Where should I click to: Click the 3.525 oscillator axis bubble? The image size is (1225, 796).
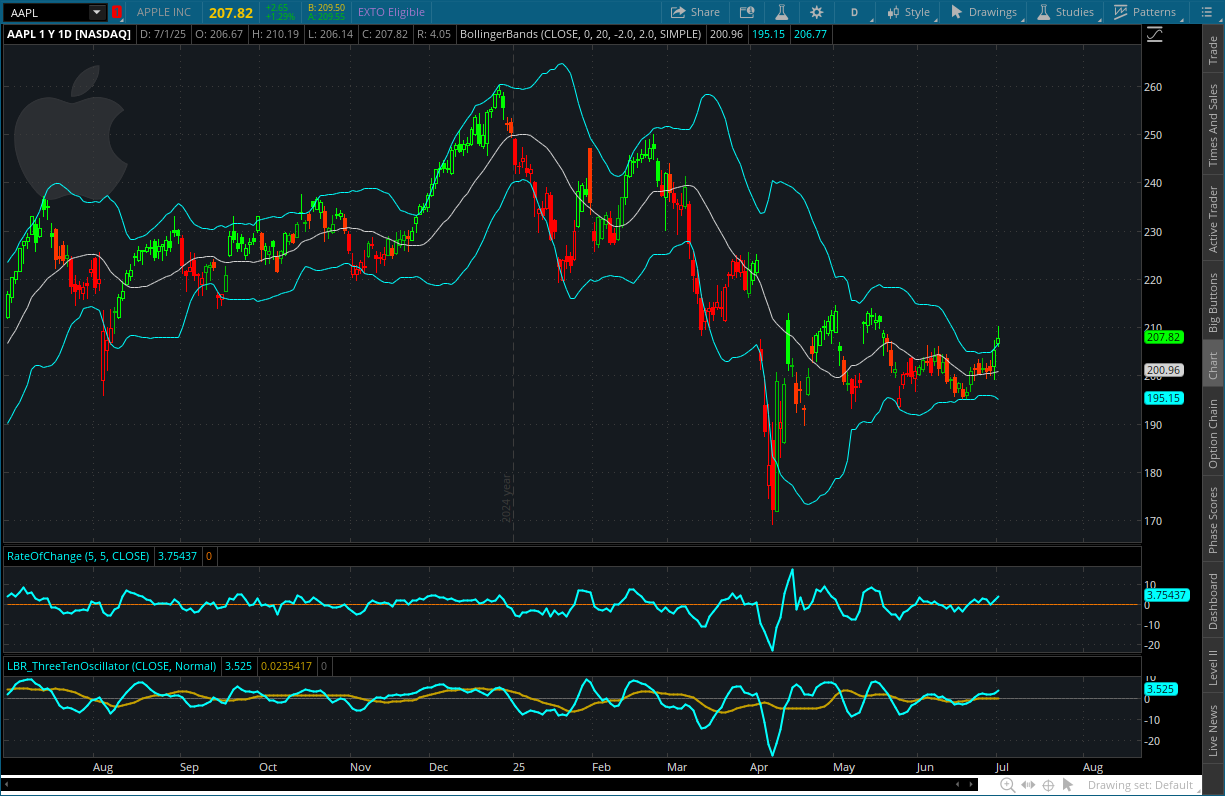(1160, 689)
